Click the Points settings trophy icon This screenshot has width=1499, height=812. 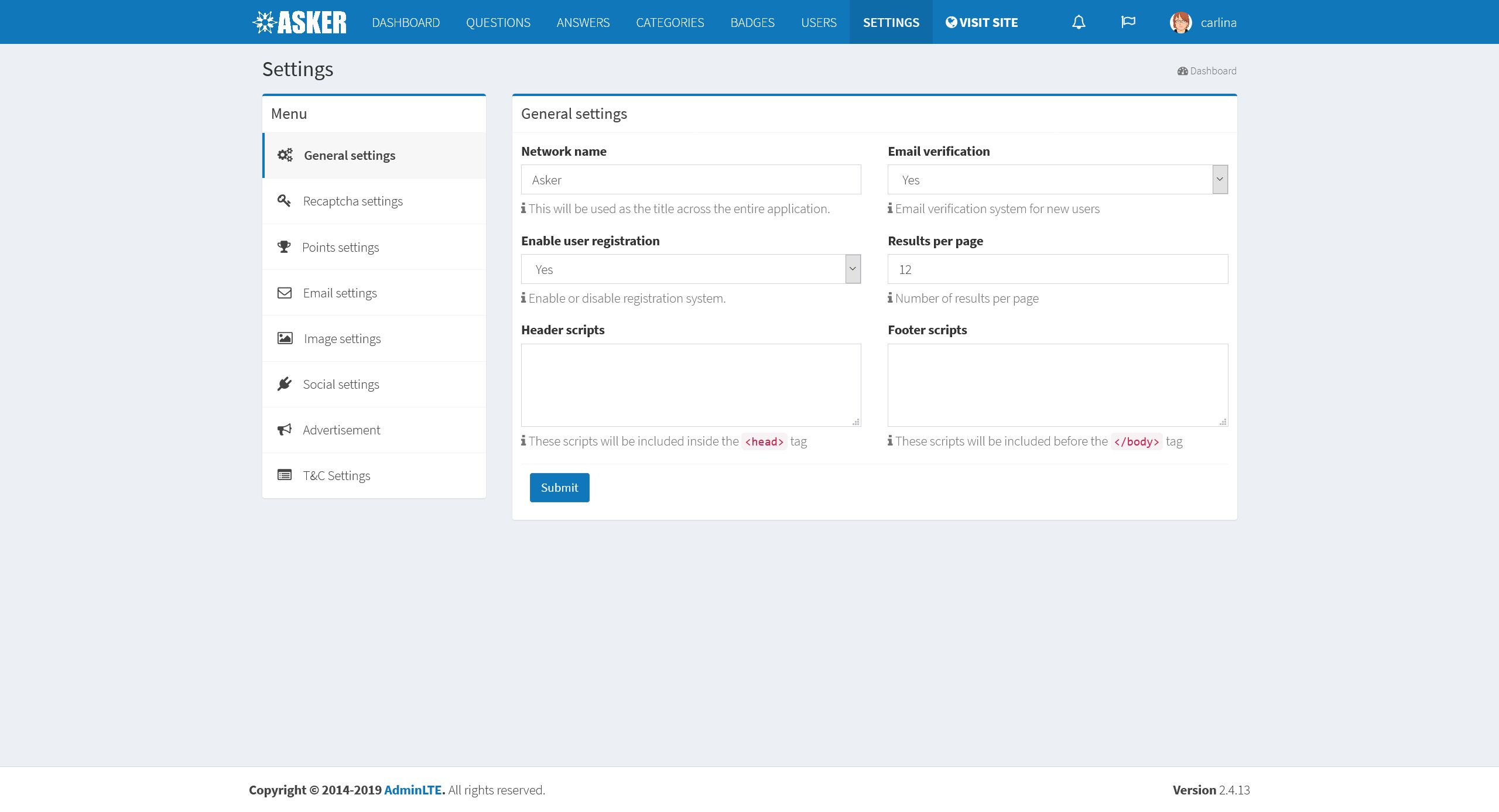(x=284, y=247)
